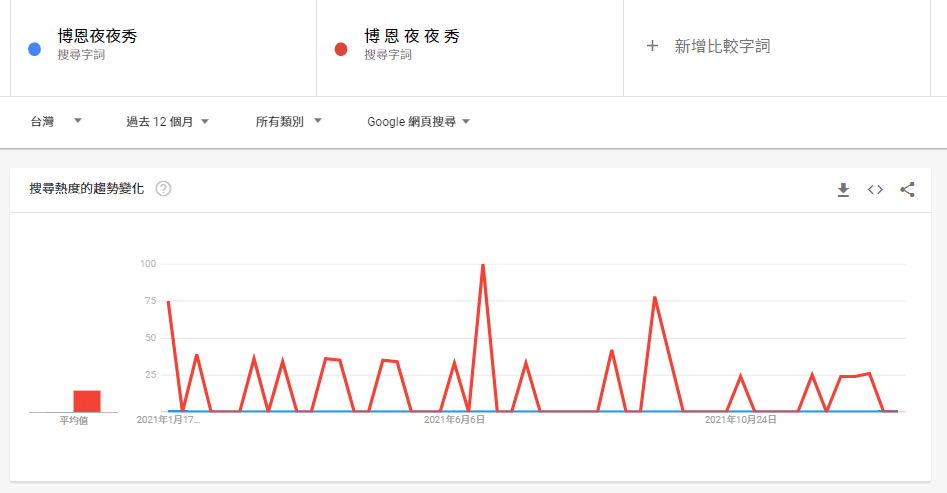This screenshot has width=947, height=493.
Task: Edit the spaced term 博 恩 夜 夜 秀 (red)
Action: [412, 36]
